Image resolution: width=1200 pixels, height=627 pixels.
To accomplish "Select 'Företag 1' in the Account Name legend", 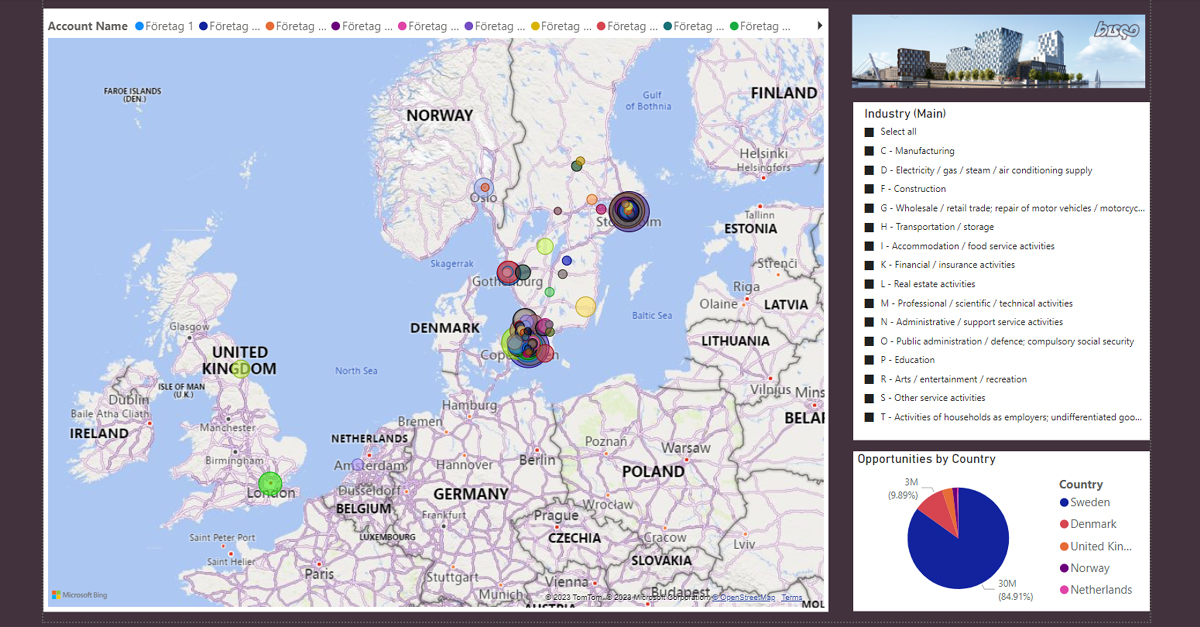I will pyautogui.click(x=163, y=26).
